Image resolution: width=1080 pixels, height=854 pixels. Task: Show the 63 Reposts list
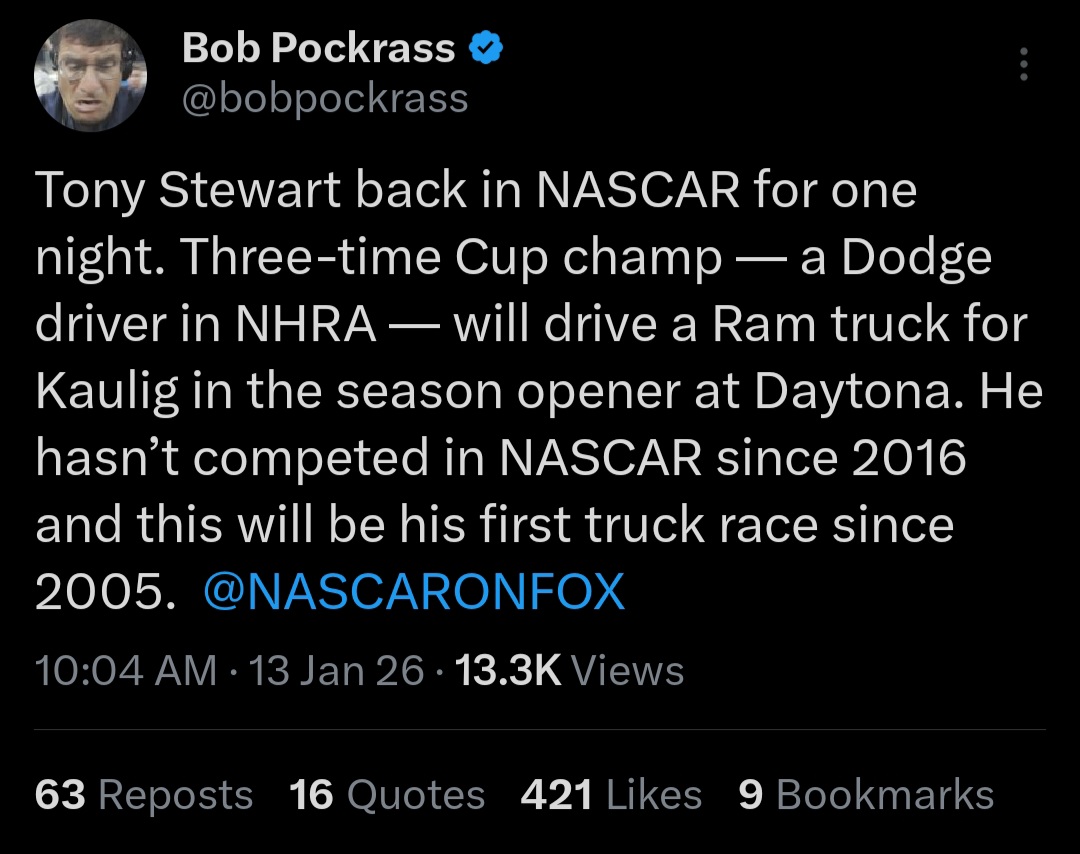tap(144, 795)
